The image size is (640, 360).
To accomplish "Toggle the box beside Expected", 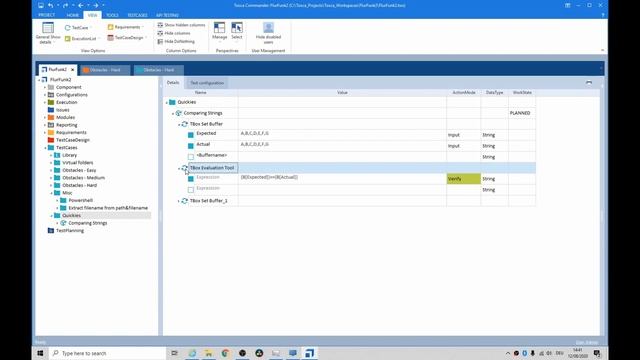I will coord(191,135).
